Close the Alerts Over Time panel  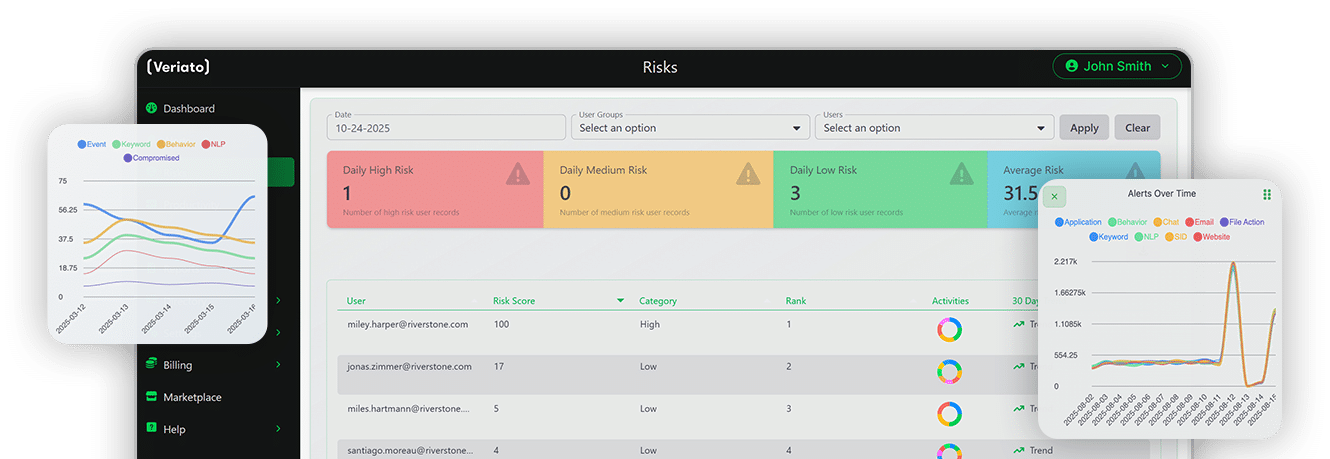tap(1054, 197)
